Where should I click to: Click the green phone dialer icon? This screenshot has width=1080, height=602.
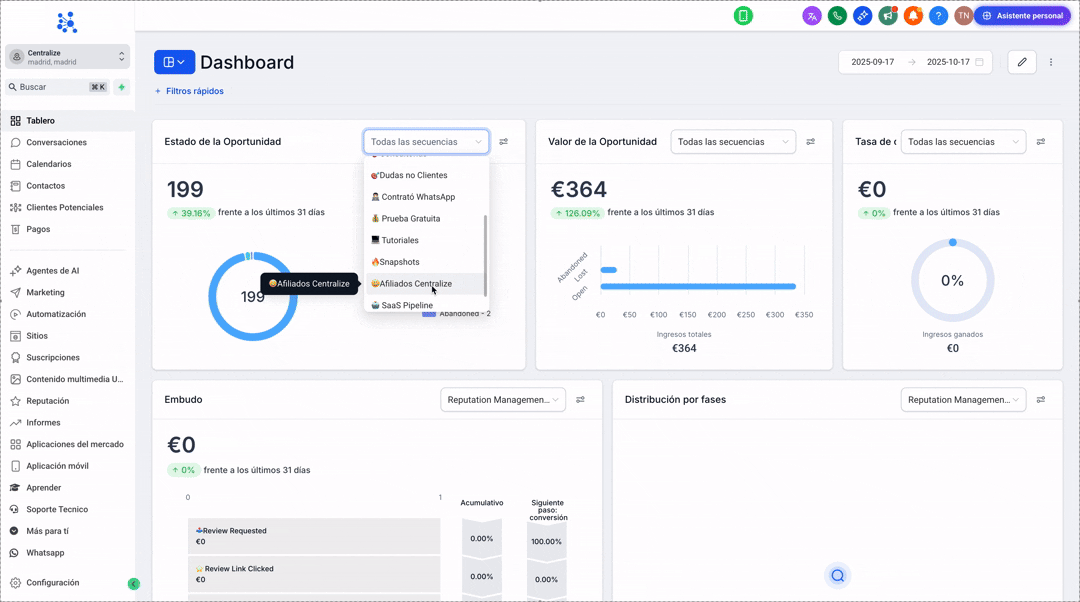837,16
